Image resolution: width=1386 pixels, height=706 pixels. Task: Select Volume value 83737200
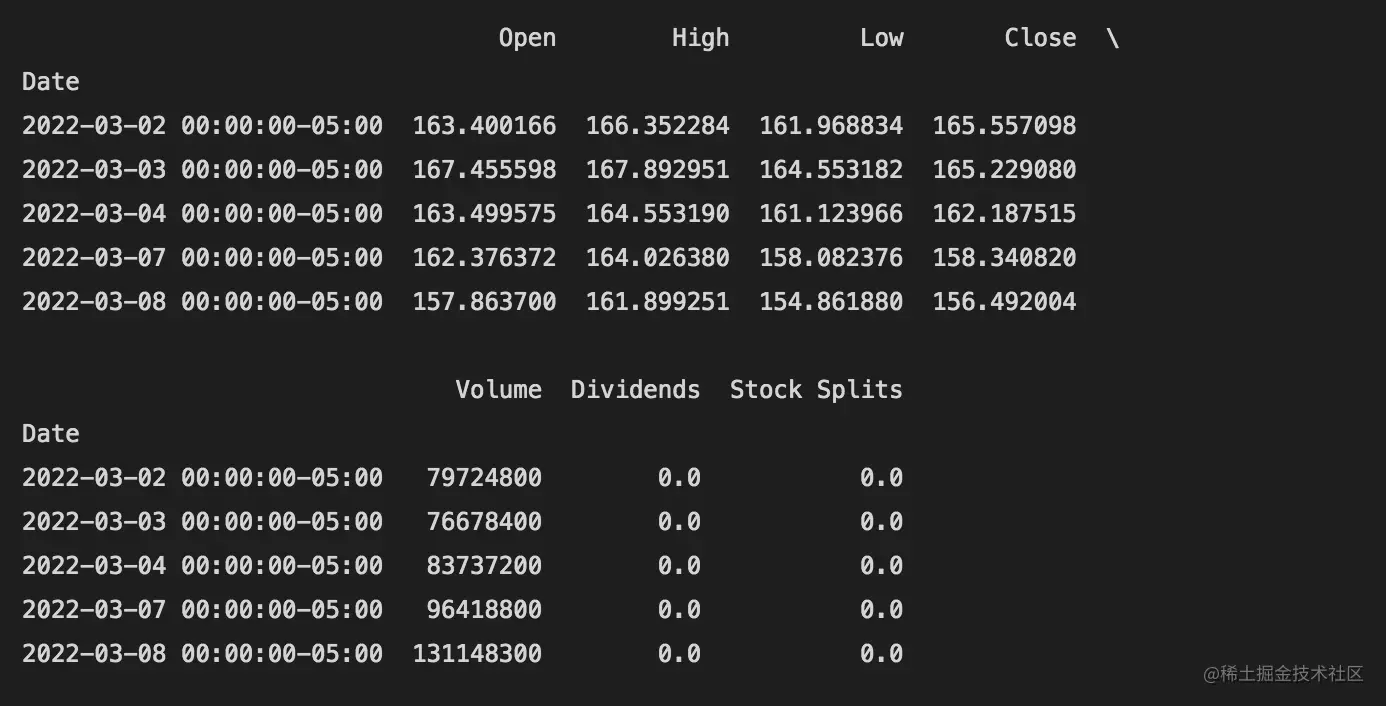coord(484,566)
